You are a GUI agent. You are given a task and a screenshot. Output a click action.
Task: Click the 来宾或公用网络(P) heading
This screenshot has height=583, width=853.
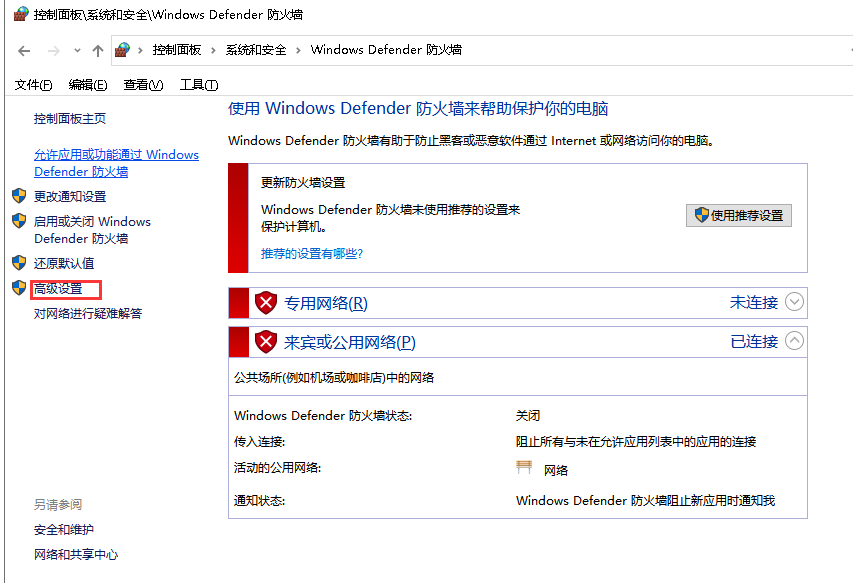[x=350, y=343]
